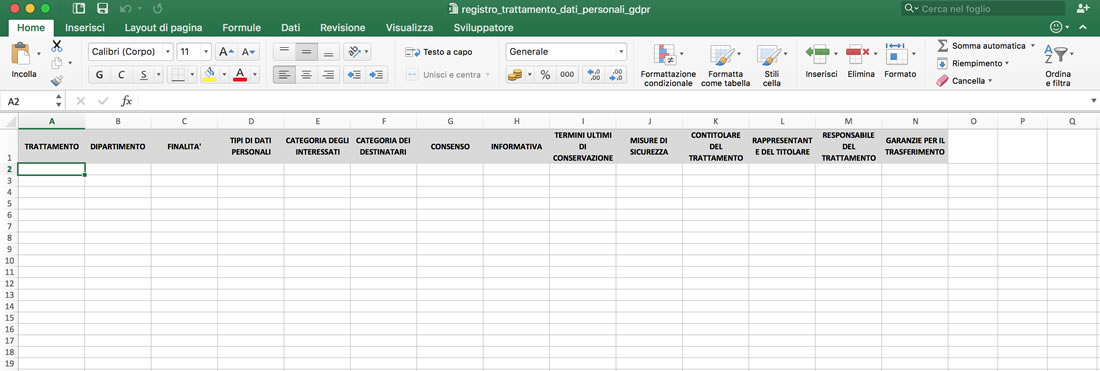Screen dimensions: 1100x371
Task: Switch to the Inserisci tab
Action: tap(85, 28)
